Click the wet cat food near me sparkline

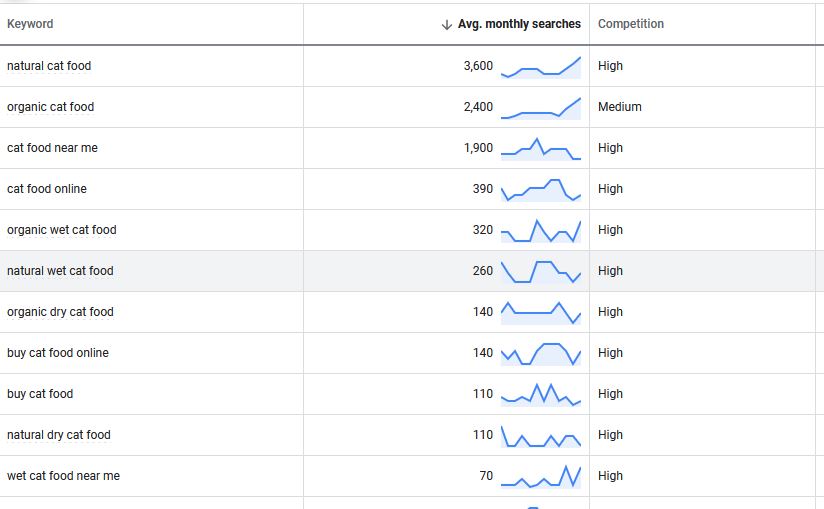coord(541,476)
